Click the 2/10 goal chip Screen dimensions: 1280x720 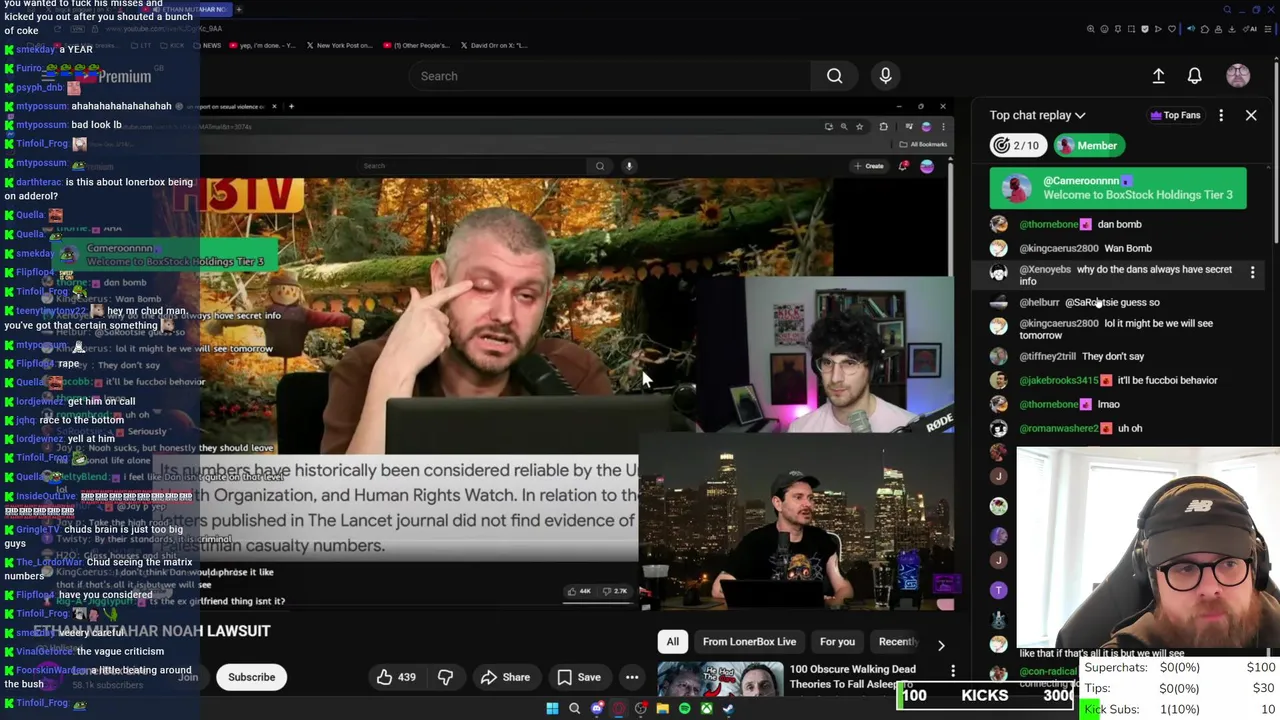(x=1018, y=146)
